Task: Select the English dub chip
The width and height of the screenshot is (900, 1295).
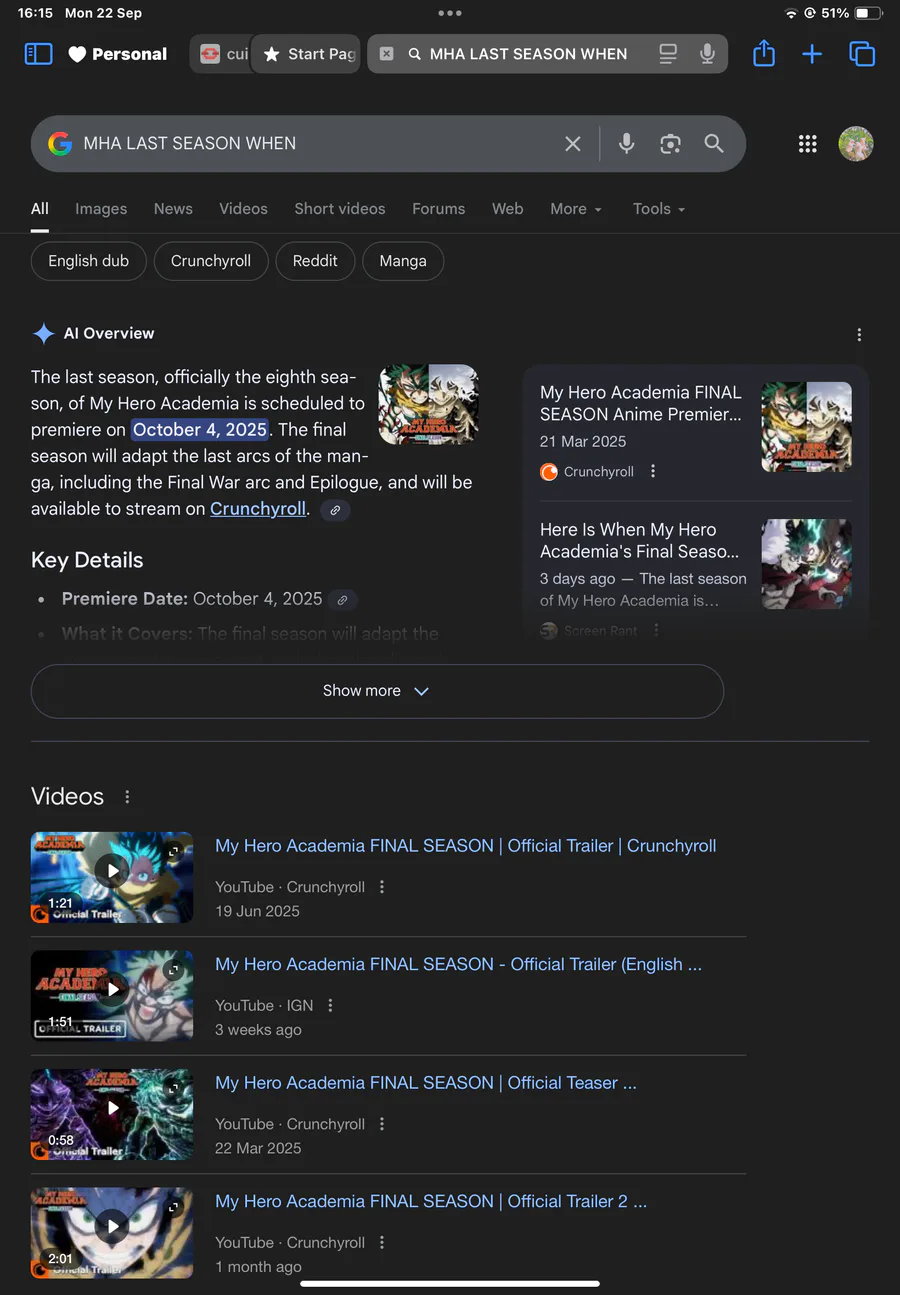Action: coord(89,261)
